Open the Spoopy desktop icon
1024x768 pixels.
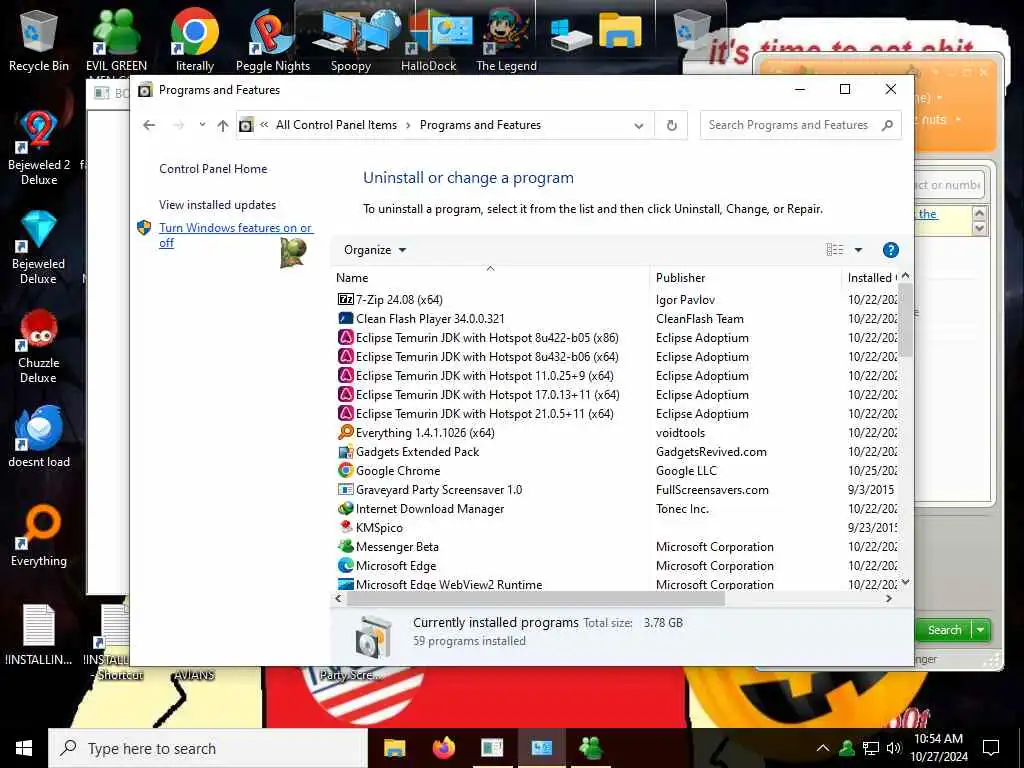click(351, 39)
